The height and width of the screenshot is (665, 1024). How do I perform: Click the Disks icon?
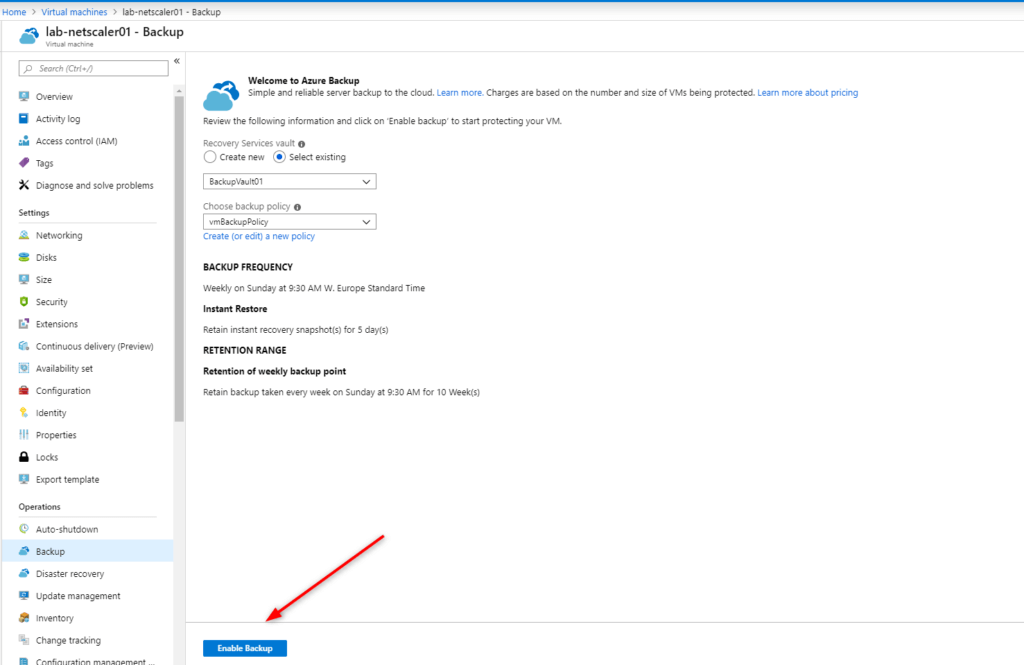point(24,257)
